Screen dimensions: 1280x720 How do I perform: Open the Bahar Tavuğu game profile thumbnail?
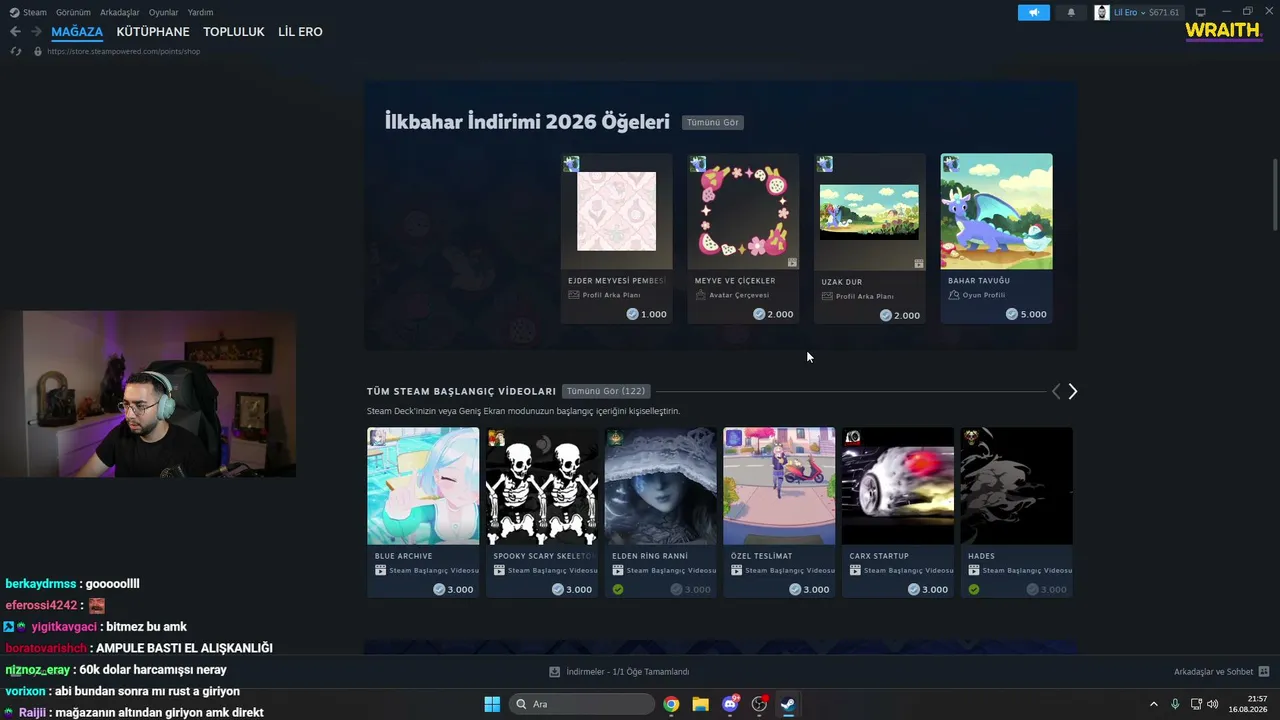(996, 211)
